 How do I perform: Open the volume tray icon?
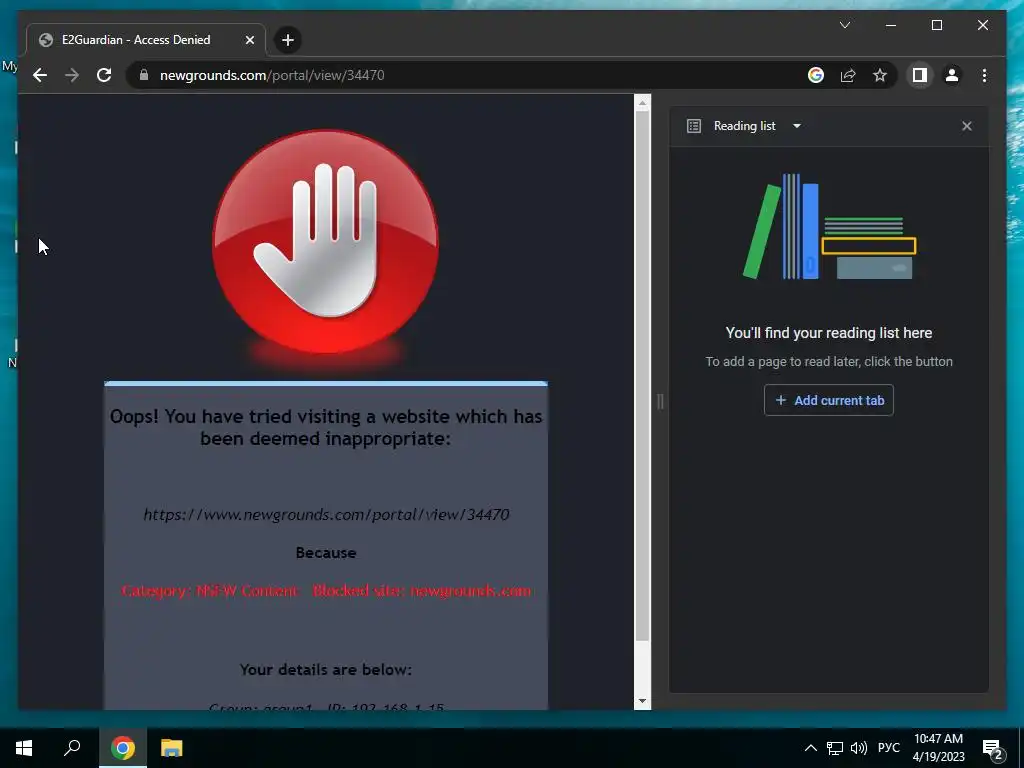[x=859, y=748]
